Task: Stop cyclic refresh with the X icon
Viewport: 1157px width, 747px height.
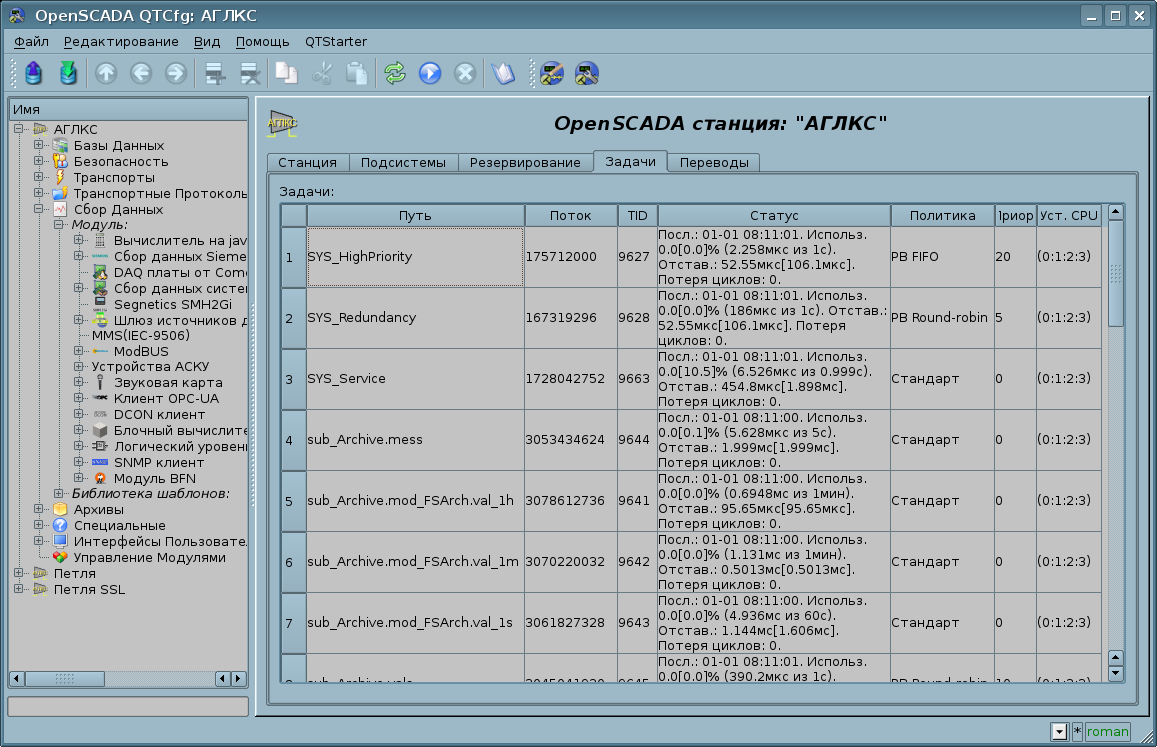Action: pos(465,73)
